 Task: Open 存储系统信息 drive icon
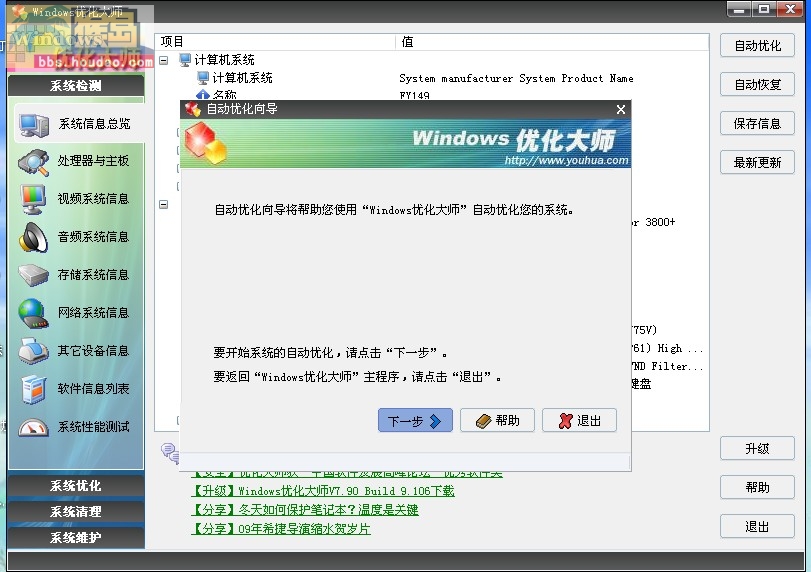click(33, 275)
